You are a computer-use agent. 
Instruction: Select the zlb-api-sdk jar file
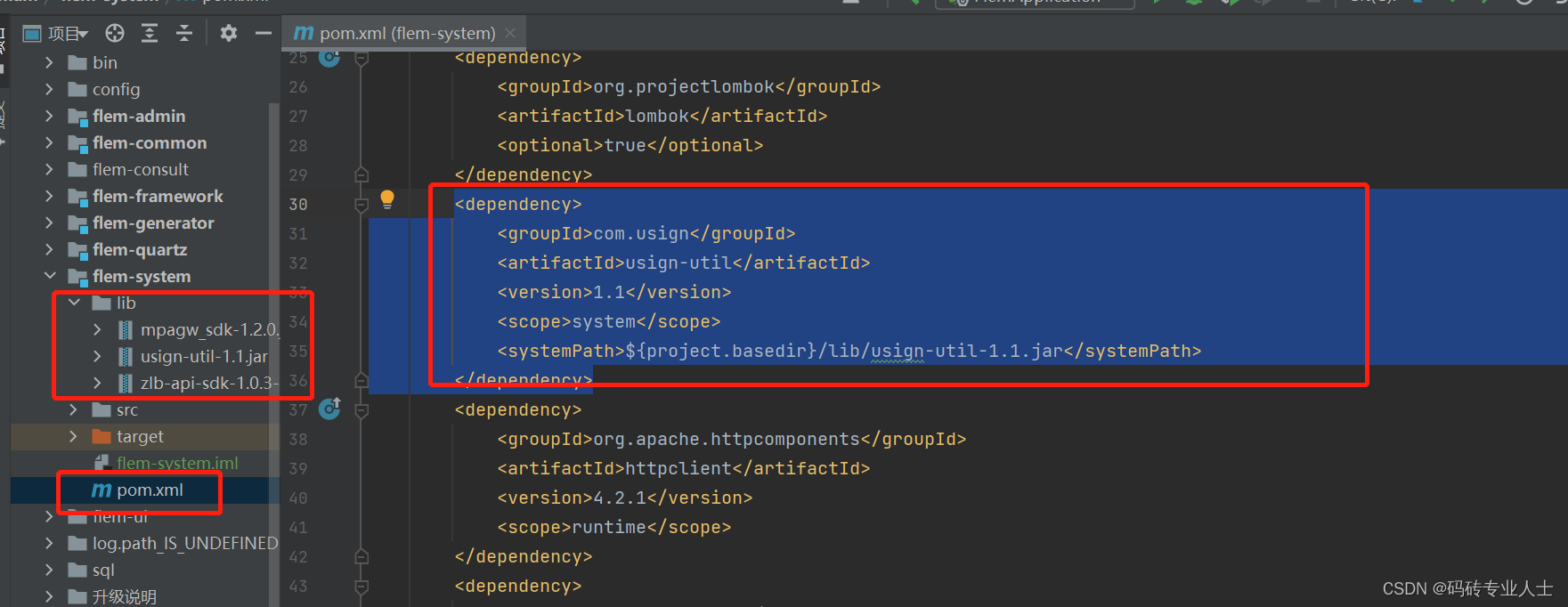click(209, 384)
